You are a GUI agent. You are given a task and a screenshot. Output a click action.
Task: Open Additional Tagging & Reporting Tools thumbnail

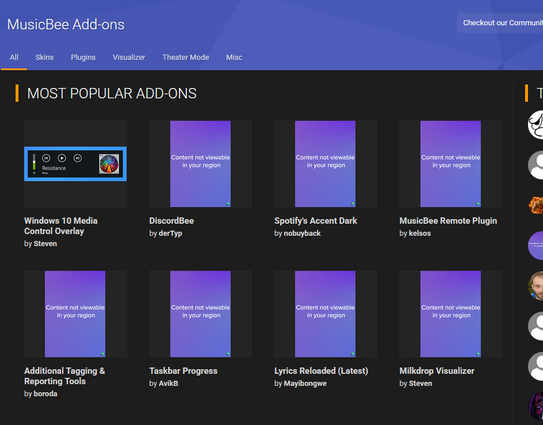coord(75,314)
